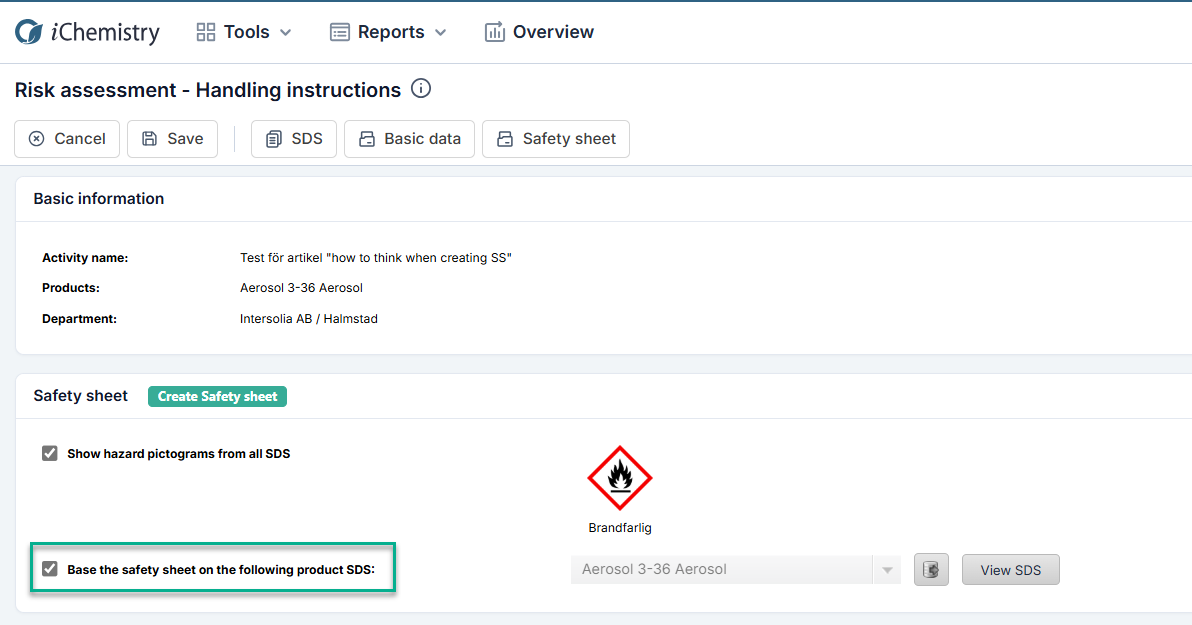Toggle Base the safety sheet on product SDS

(x=49, y=569)
